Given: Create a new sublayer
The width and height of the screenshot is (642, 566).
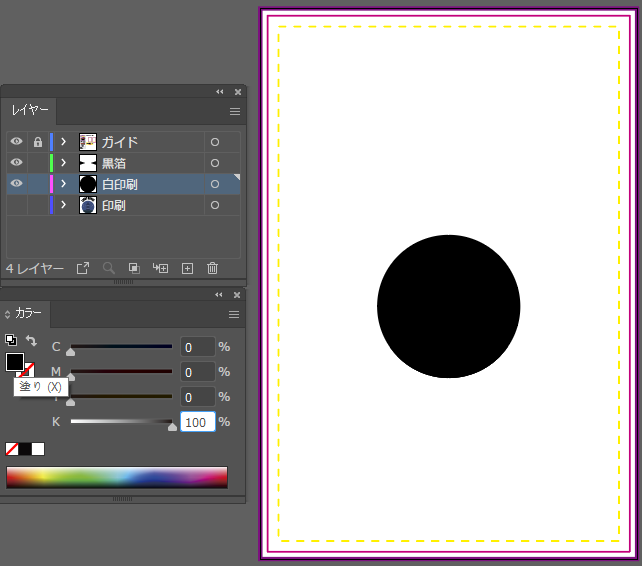Looking at the screenshot, I should tap(160, 268).
